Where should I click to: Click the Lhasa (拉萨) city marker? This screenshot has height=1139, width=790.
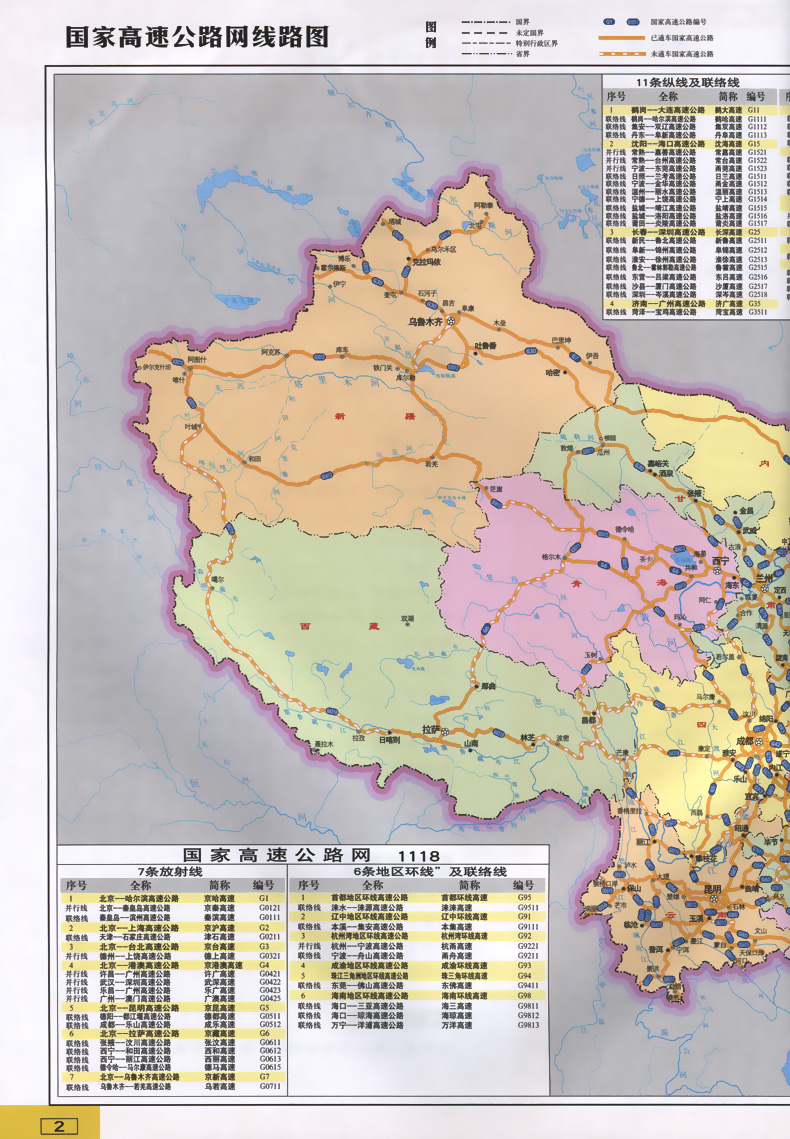pos(445,730)
